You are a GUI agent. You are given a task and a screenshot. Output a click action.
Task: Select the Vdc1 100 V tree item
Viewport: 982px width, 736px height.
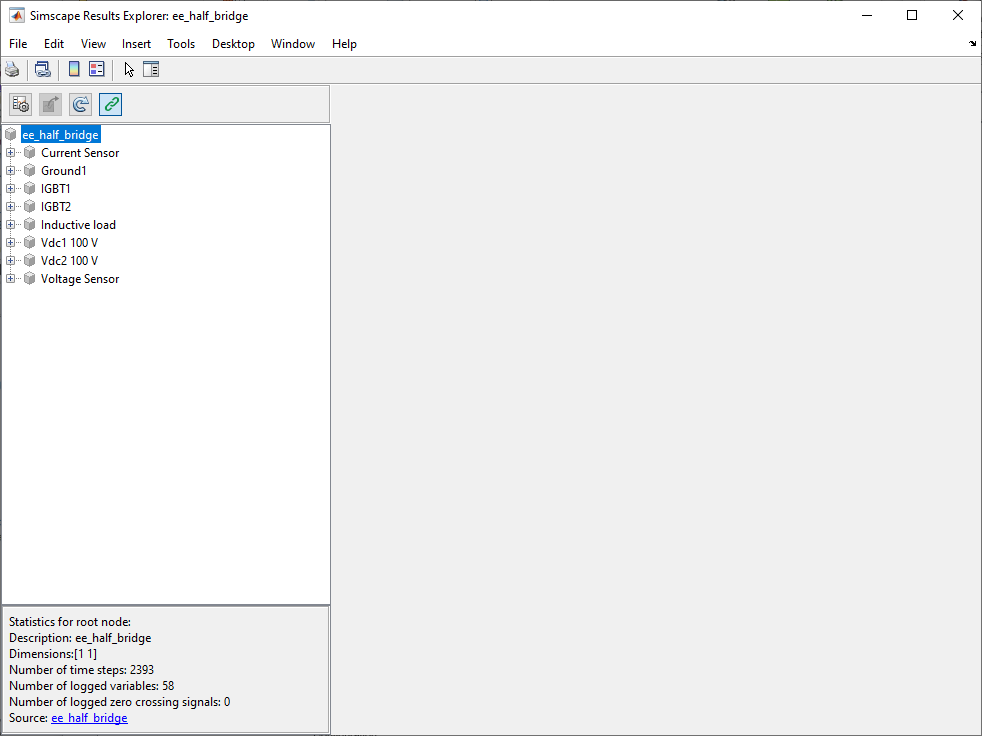[x=69, y=243]
